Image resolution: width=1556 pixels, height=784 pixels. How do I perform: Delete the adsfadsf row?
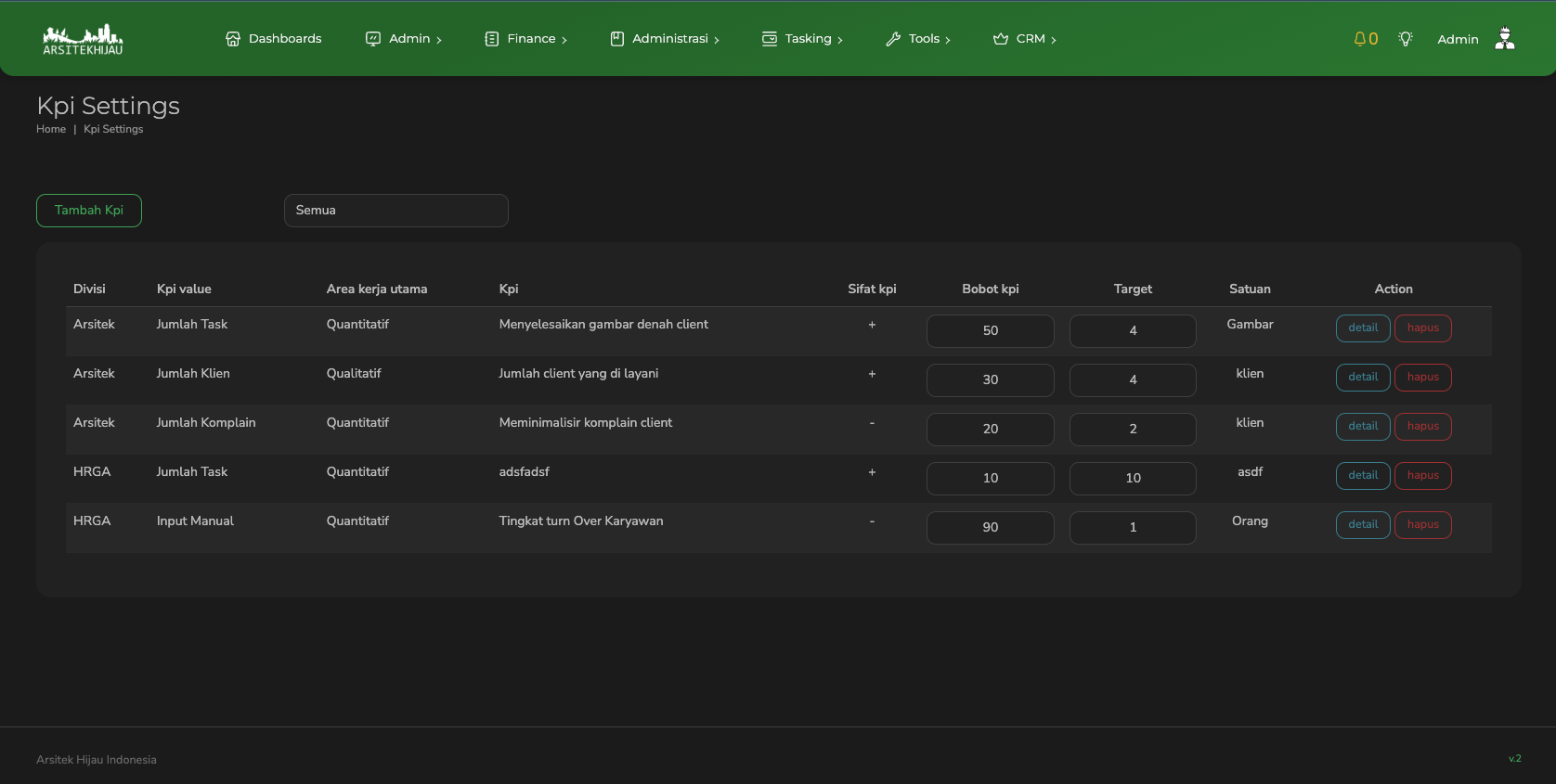tap(1423, 476)
